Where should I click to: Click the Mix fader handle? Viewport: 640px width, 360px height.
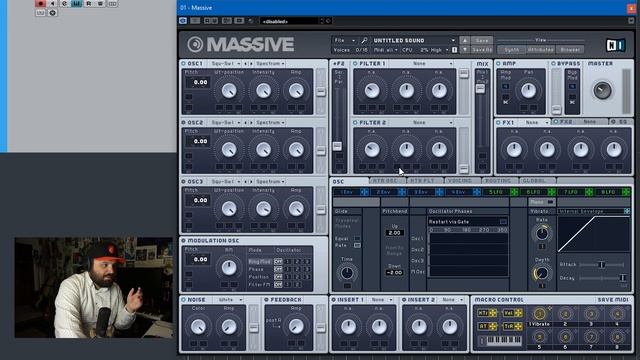pyautogui.click(x=480, y=89)
